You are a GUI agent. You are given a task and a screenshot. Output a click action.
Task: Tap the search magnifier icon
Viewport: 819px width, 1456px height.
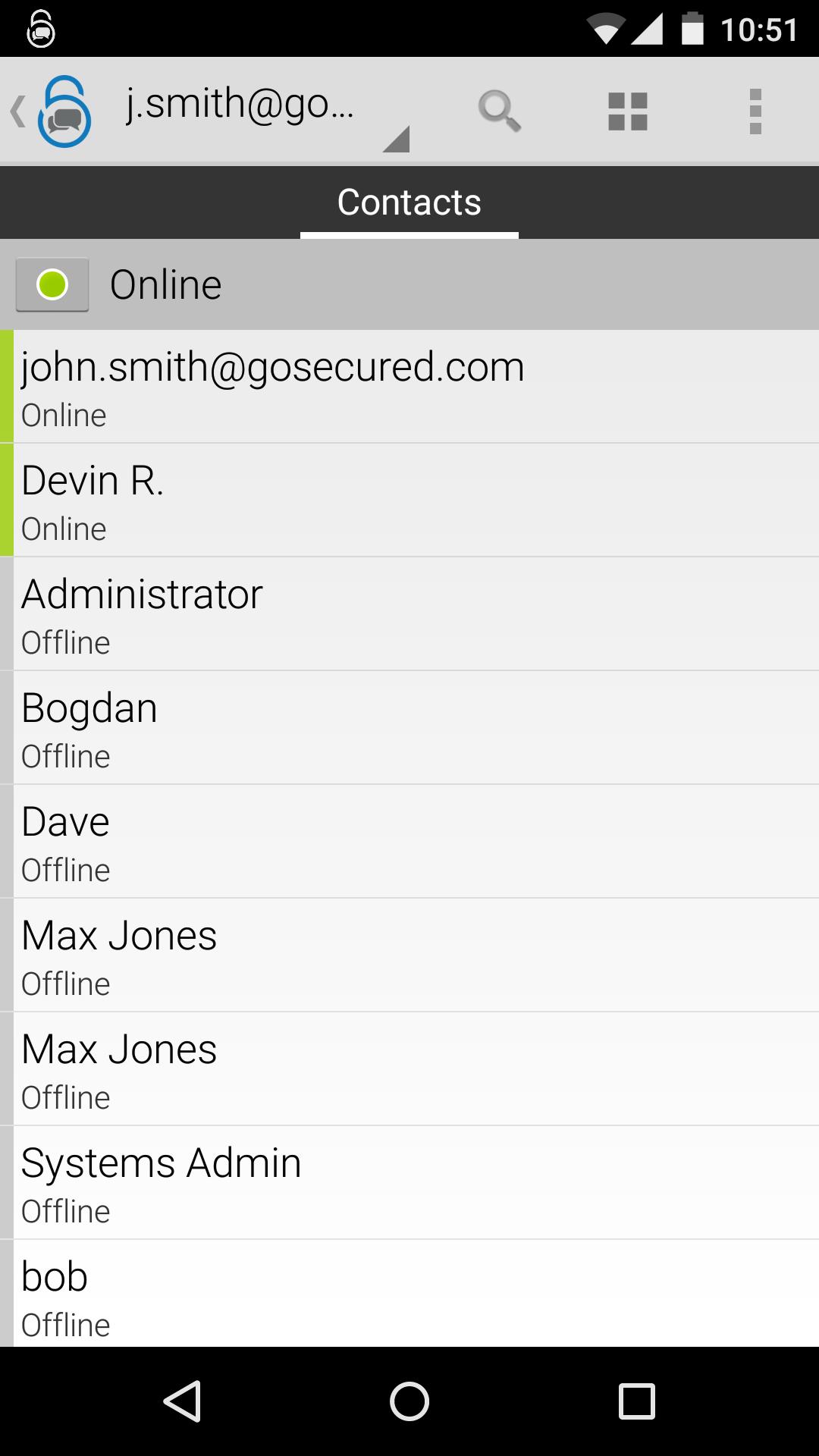click(499, 111)
